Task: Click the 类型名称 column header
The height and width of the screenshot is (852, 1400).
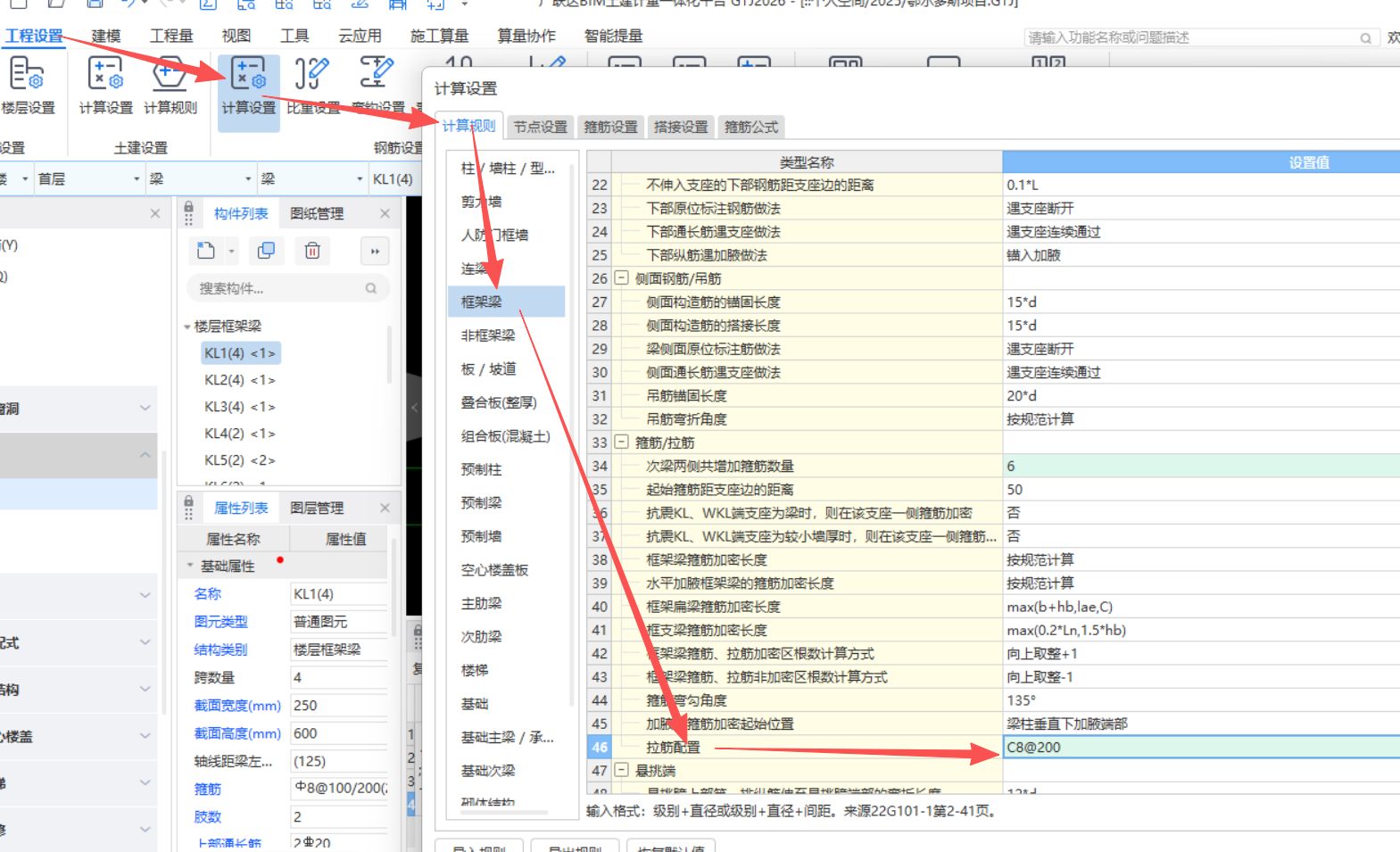Action: tap(807, 162)
